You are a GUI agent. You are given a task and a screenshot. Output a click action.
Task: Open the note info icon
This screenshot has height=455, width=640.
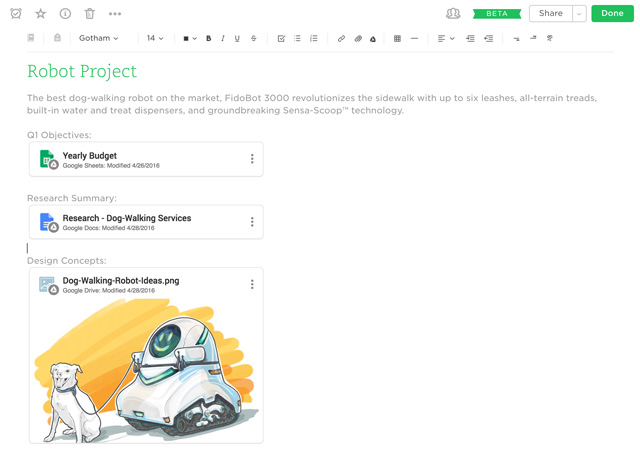(65, 14)
